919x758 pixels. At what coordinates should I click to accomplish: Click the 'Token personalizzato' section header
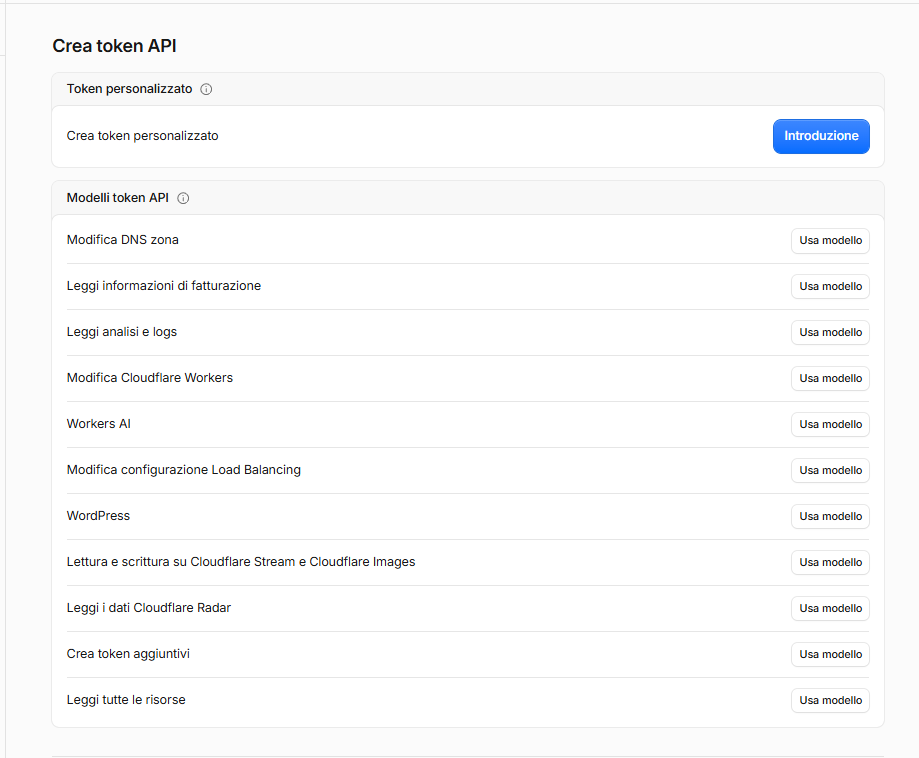[130, 89]
